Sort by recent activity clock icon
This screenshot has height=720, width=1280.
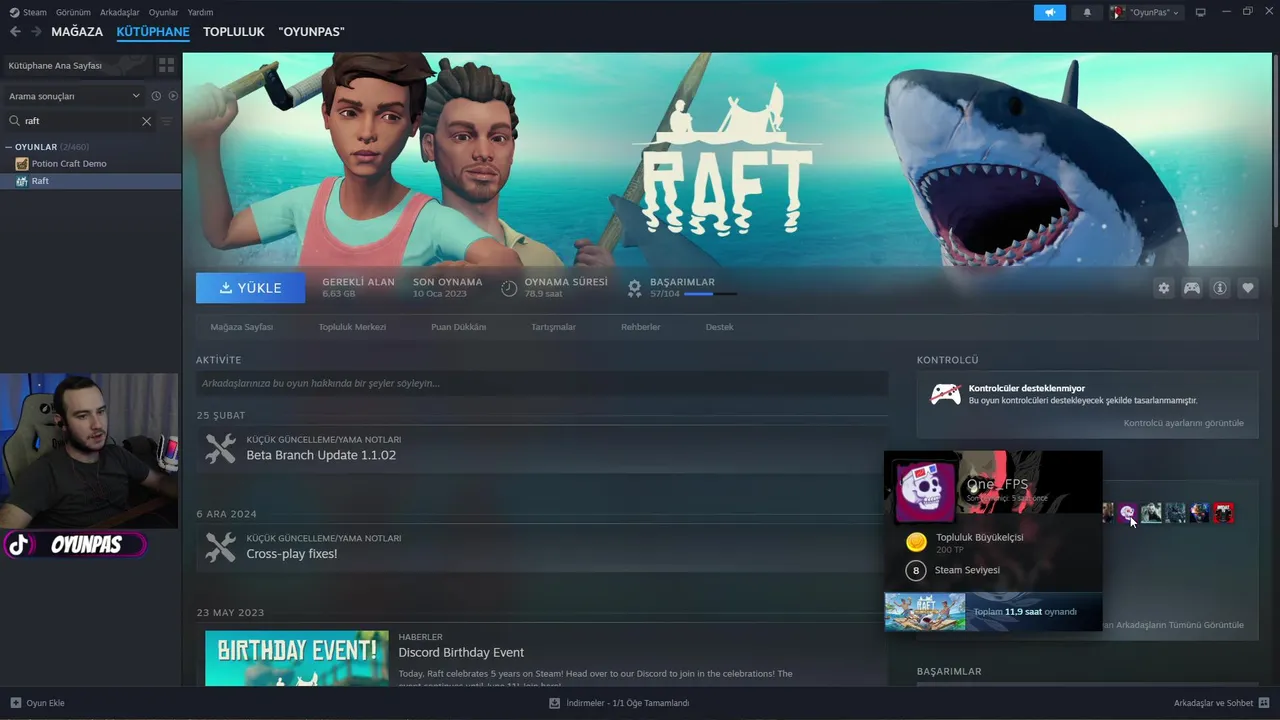coord(156,96)
